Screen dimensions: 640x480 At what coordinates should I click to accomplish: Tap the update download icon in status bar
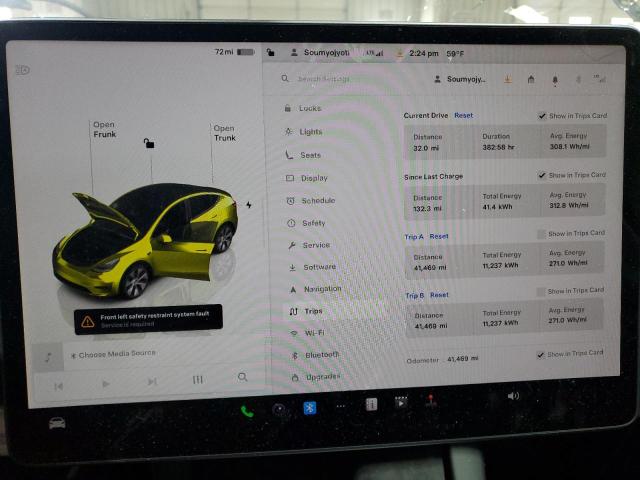(x=400, y=54)
